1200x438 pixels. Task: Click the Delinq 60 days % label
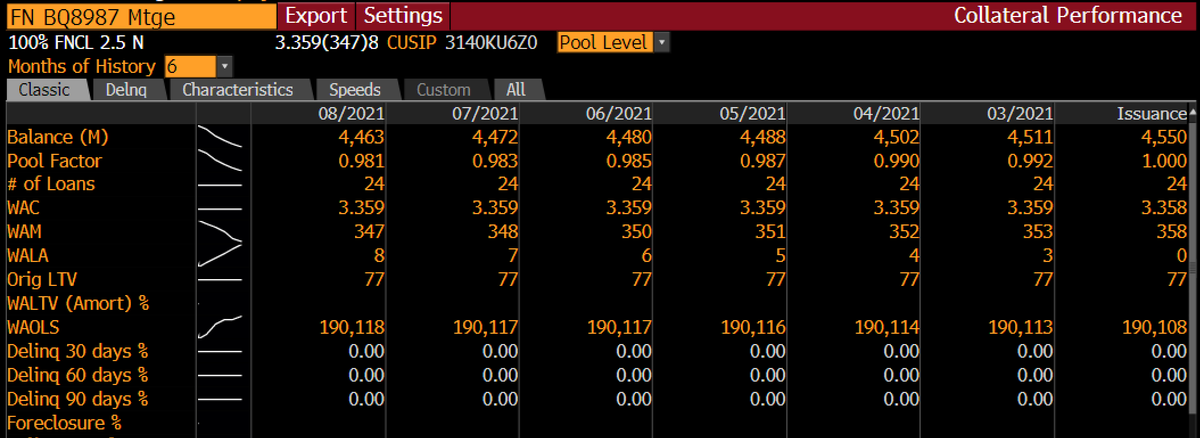[x=77, y=375]
